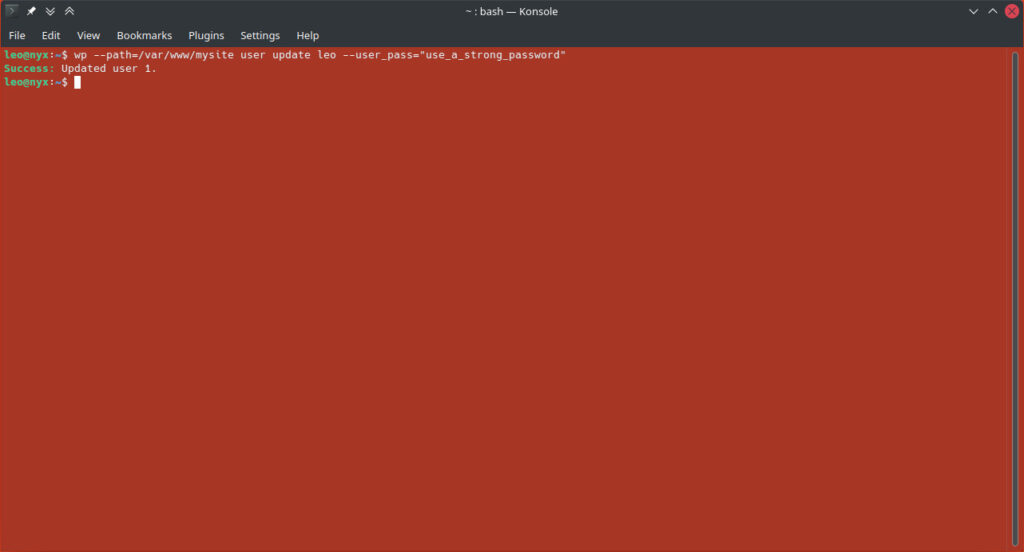Minimize the Konsole window
The width and height of the screenshot is (1024, 552).
pyautogui.click(x=974, y=11)
